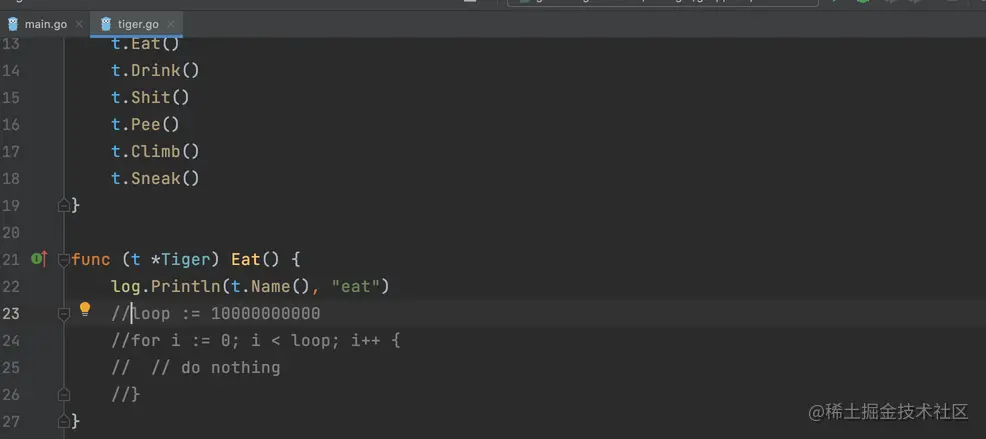Image resolution: width=986 pixels, height=439 pixels.
Task: Click the Climb method call on line 17
Action: [155, 151]
